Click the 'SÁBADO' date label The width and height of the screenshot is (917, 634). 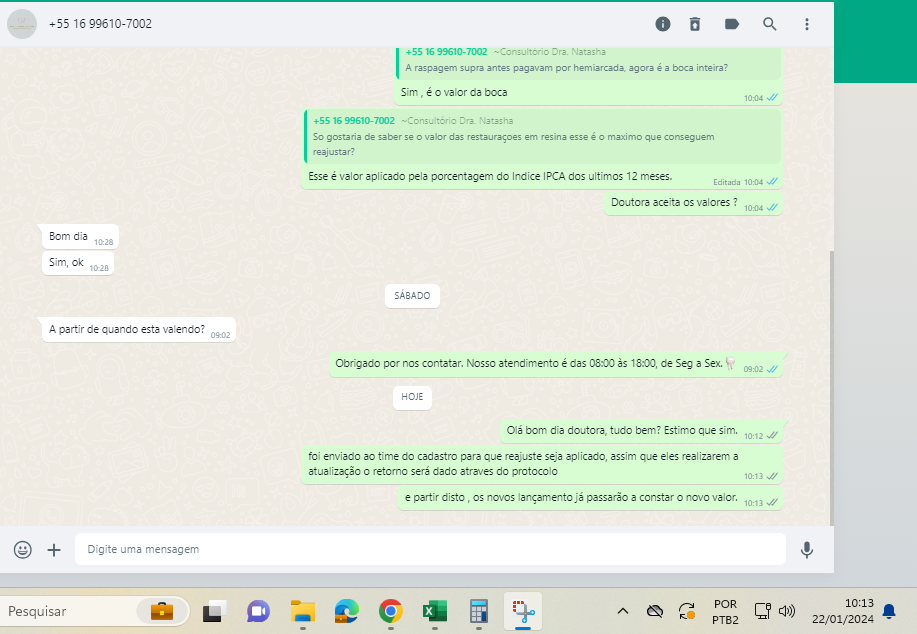point(412,296)
